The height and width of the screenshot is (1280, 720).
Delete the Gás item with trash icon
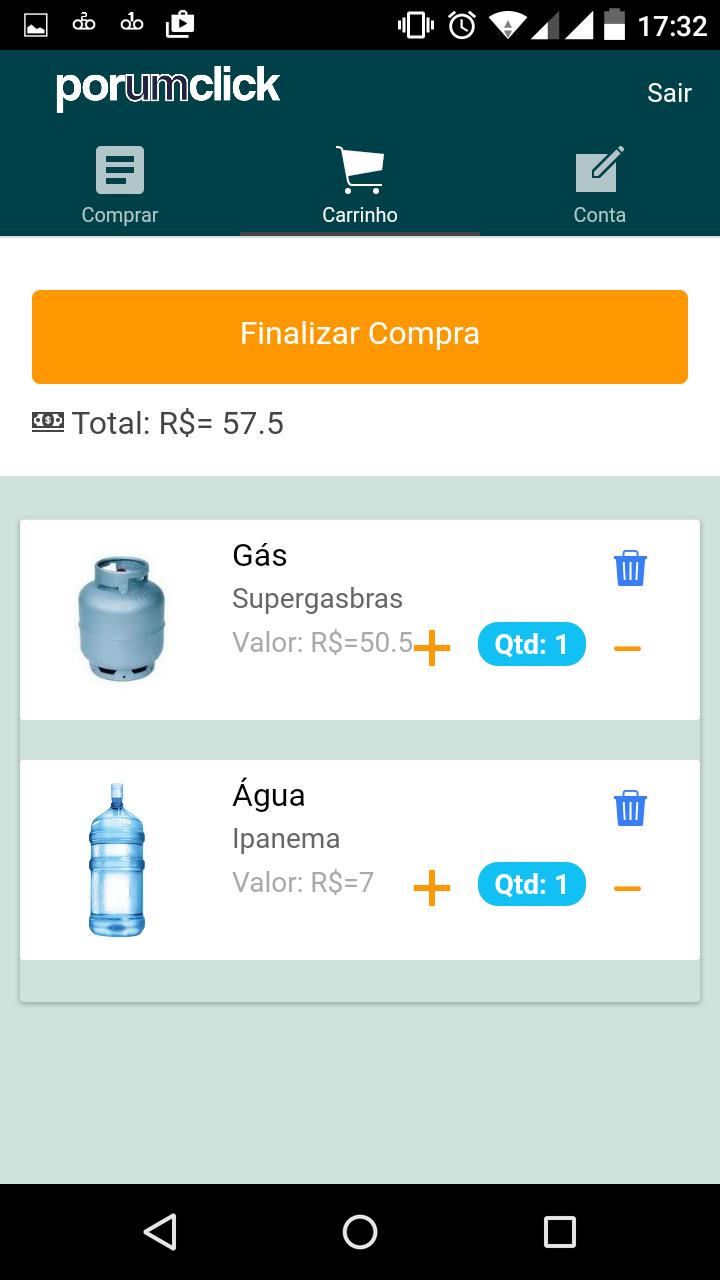point(630,568)
